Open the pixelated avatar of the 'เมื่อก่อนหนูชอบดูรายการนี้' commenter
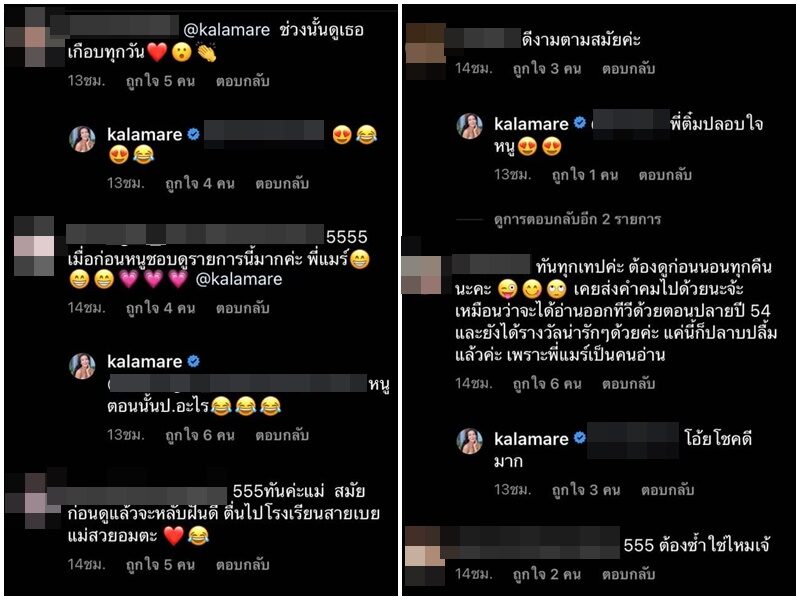 (x=34, y=245)
